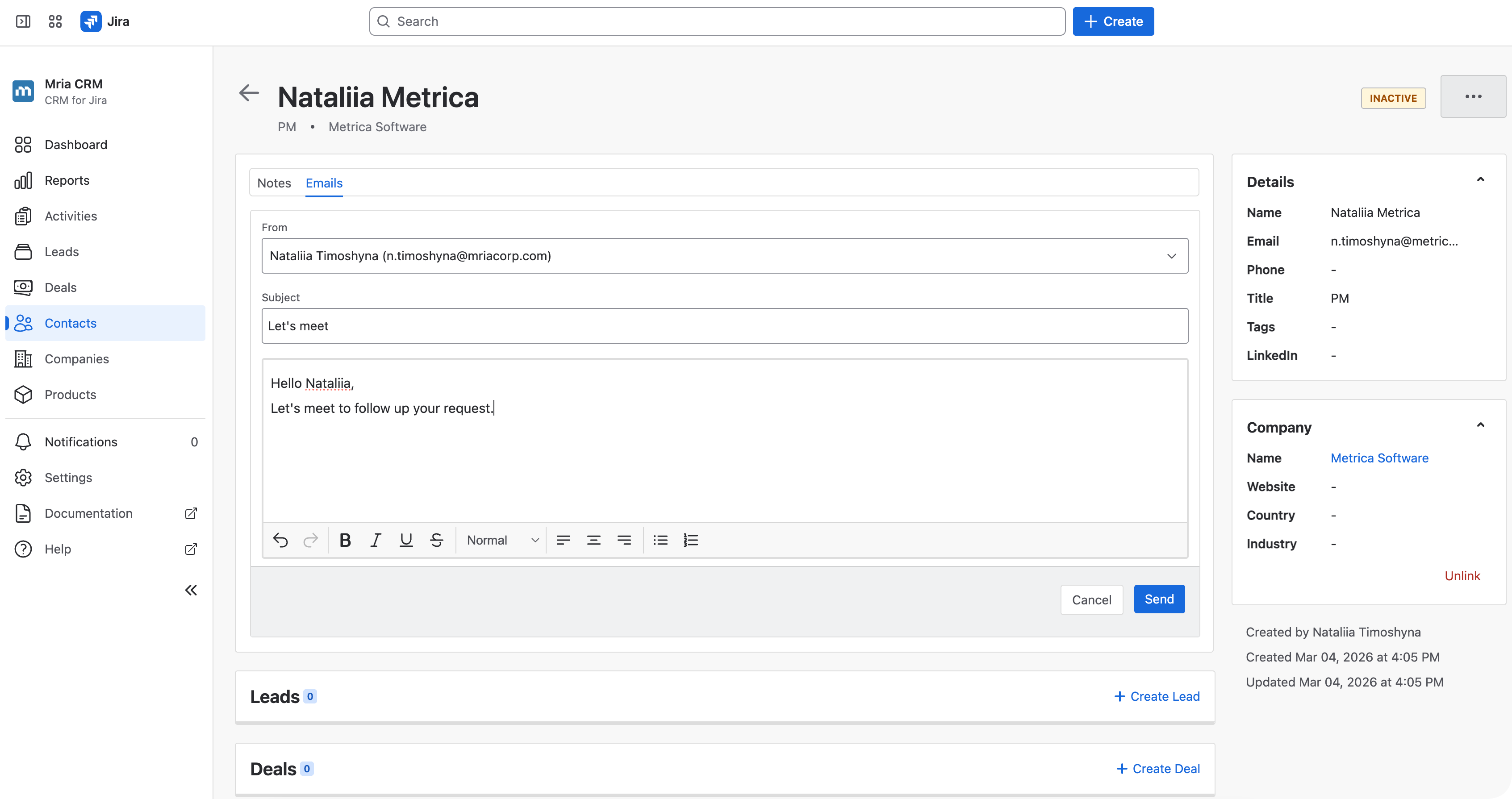
Task: Open Deals in sidebar
Action: tap(106, 288)
